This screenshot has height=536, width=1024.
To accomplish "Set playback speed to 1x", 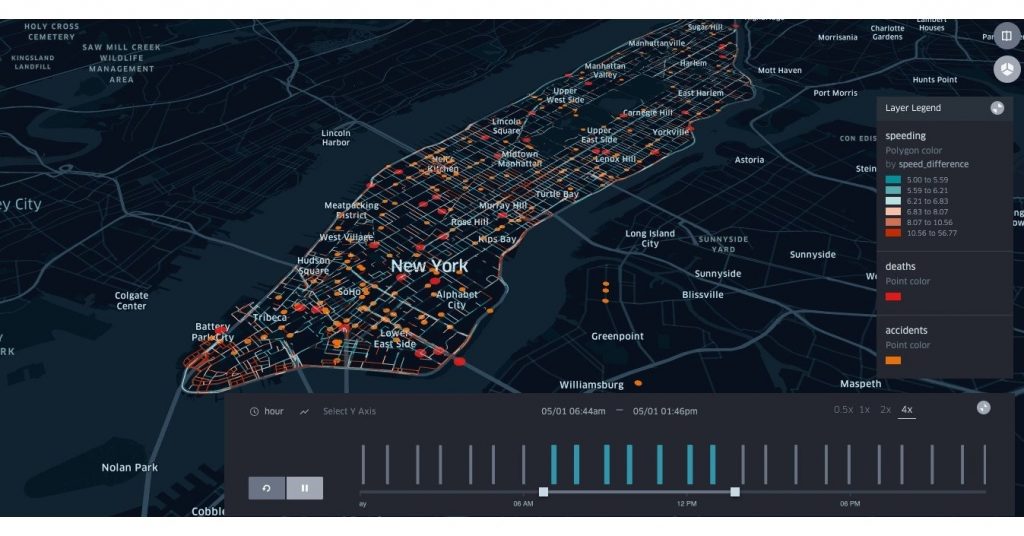I will tap(865, 410).
